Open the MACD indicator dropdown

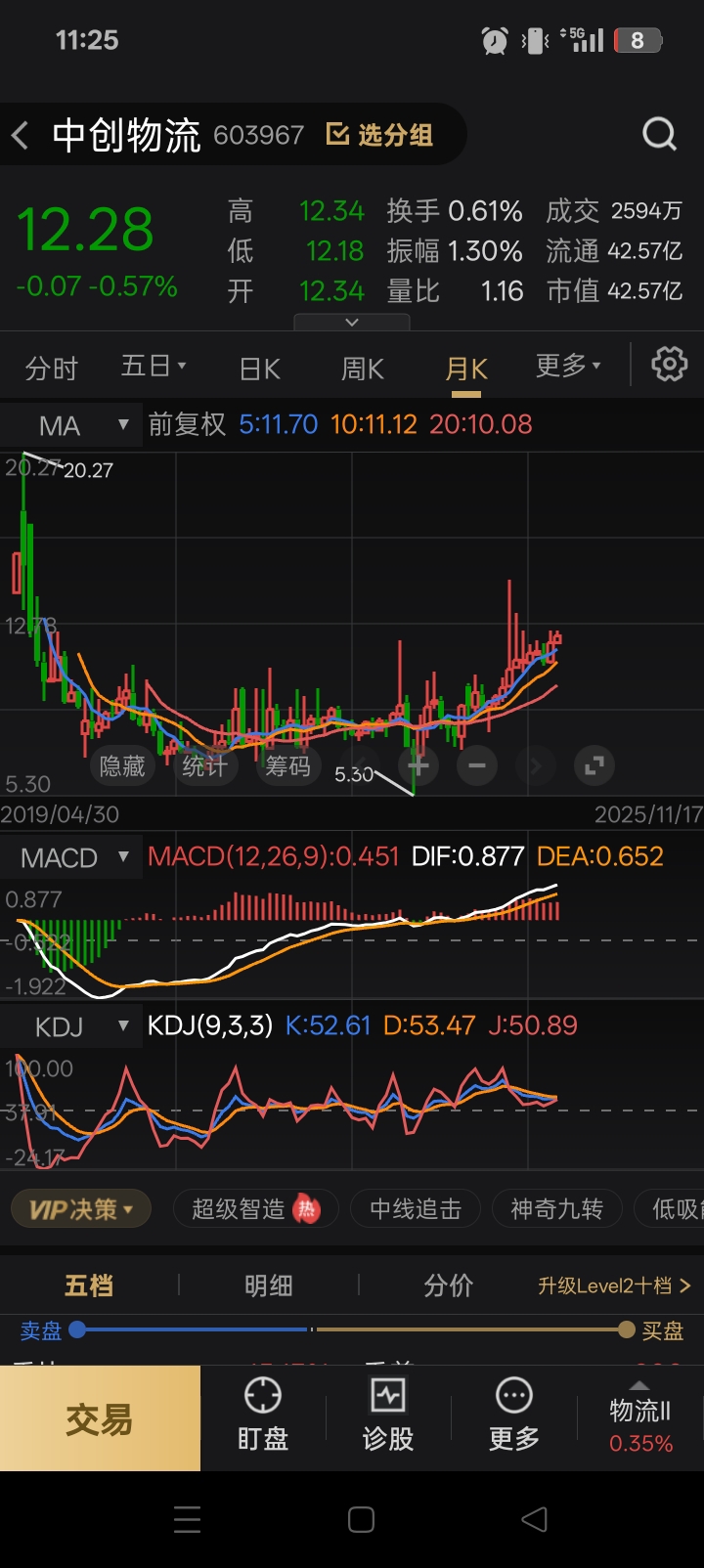[x=70, y=857]
